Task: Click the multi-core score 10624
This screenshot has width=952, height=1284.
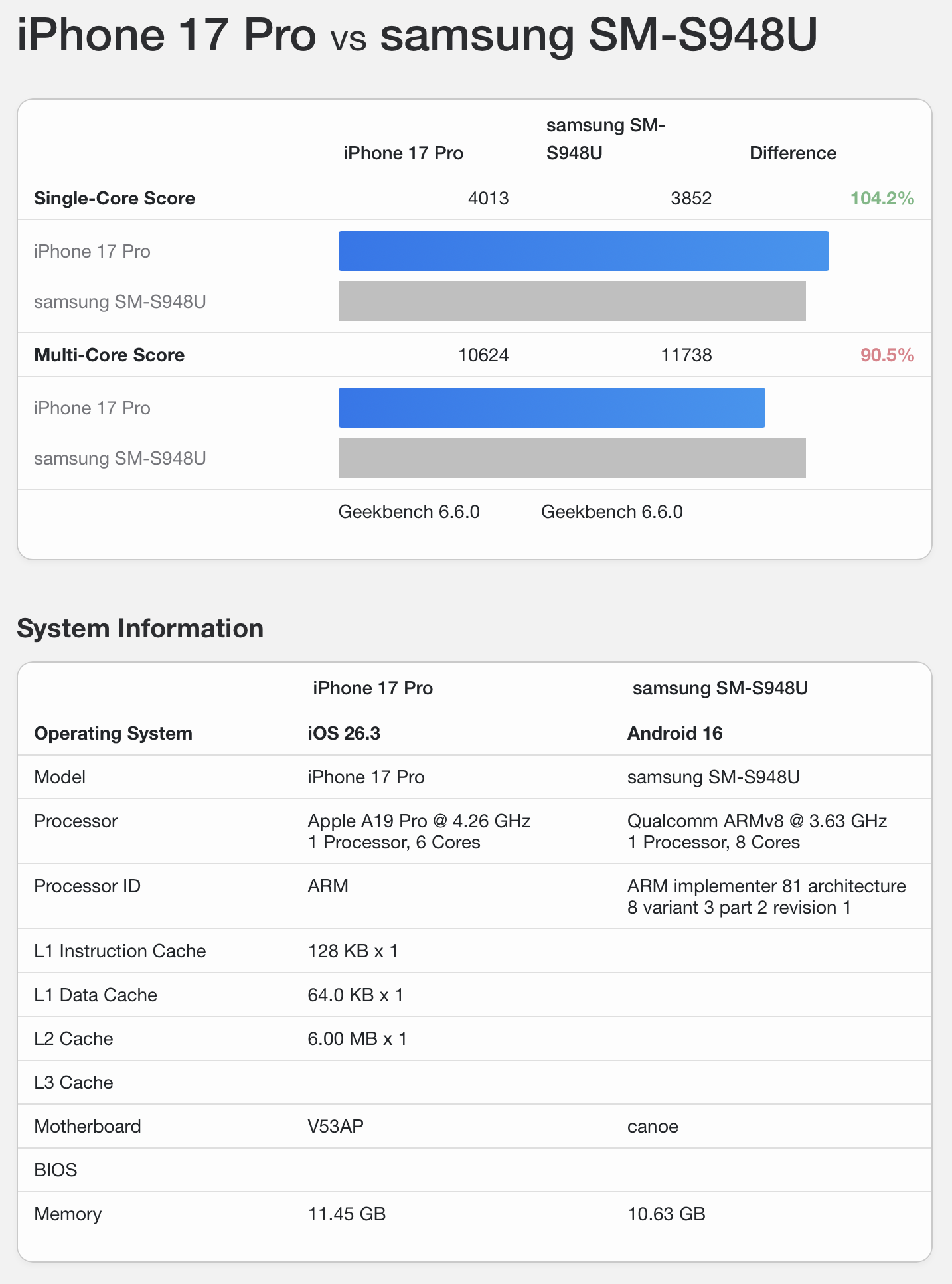Action: 483,355
